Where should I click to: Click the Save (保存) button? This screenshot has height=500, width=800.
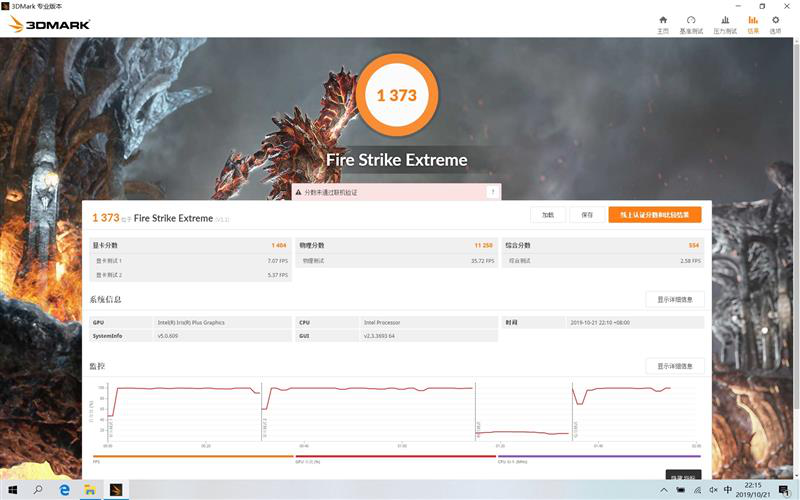click(x=587, y=215)
